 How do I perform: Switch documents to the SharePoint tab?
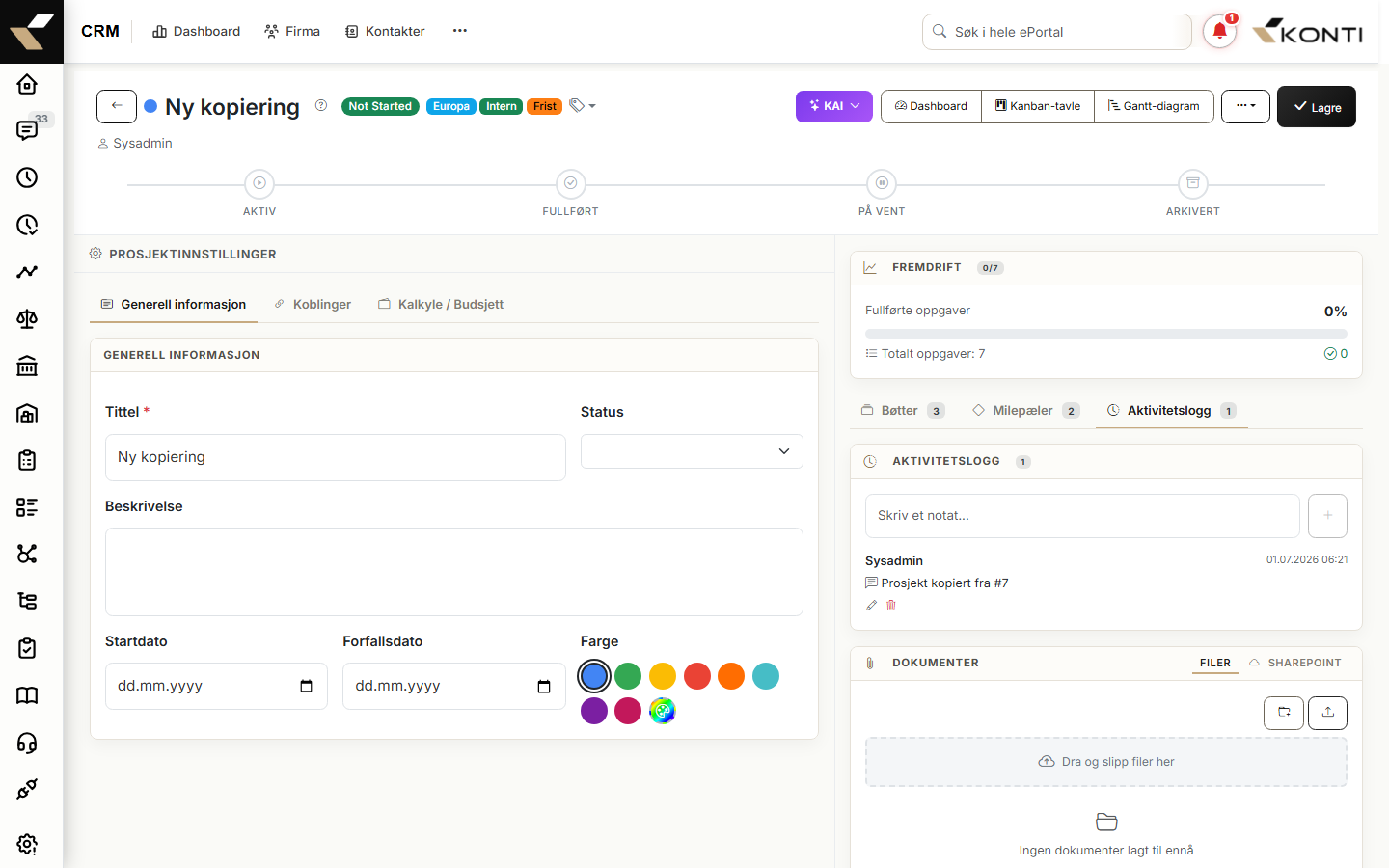[1294, 663]
